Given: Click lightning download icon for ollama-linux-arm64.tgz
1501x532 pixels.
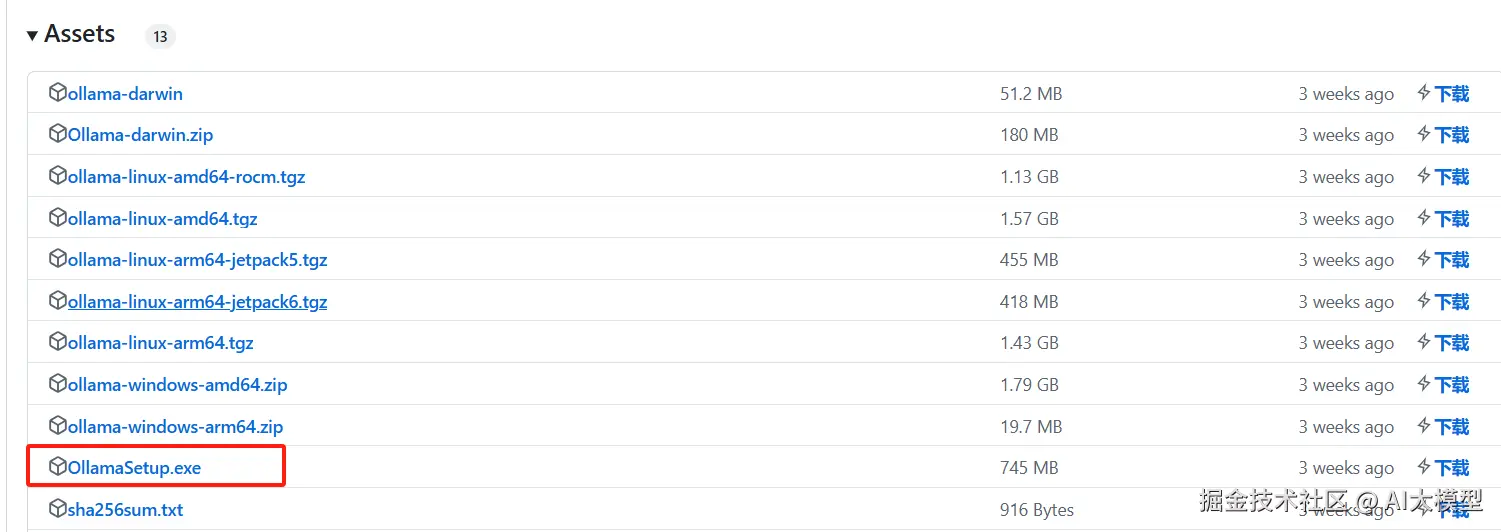Looking at the screenshot, I should coord(1424,342).
